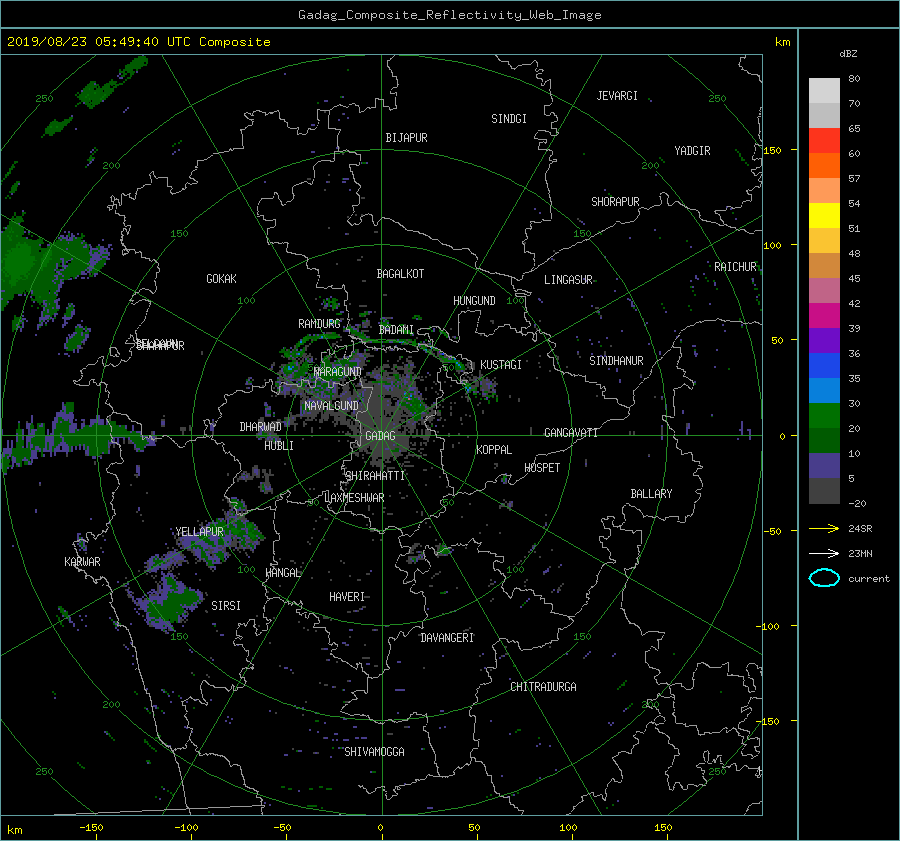The width and height of the screenshot is (900, 841).
Task: Click the NAVALGUND city label
Action: tap(331, 406)
